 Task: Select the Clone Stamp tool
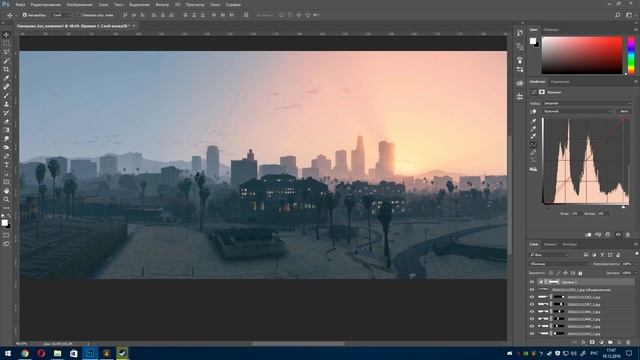(x=6, y=104)
